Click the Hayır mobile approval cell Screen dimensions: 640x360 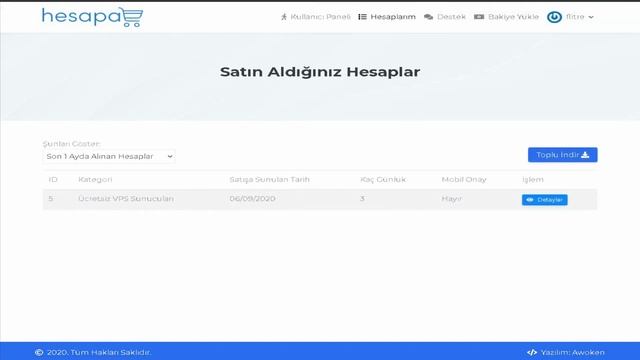451,198
